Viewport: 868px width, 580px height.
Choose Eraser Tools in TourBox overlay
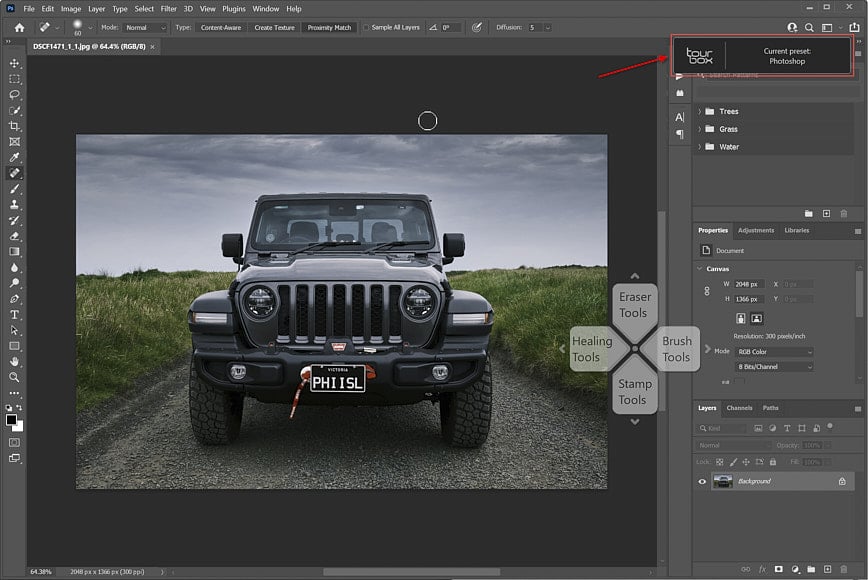pos(634,305)
